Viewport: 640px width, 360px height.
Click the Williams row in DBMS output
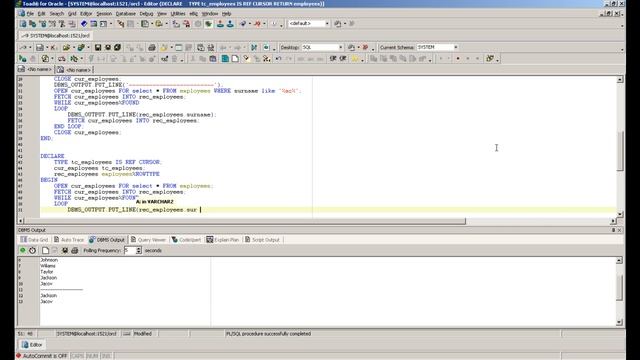click(48, 266)
